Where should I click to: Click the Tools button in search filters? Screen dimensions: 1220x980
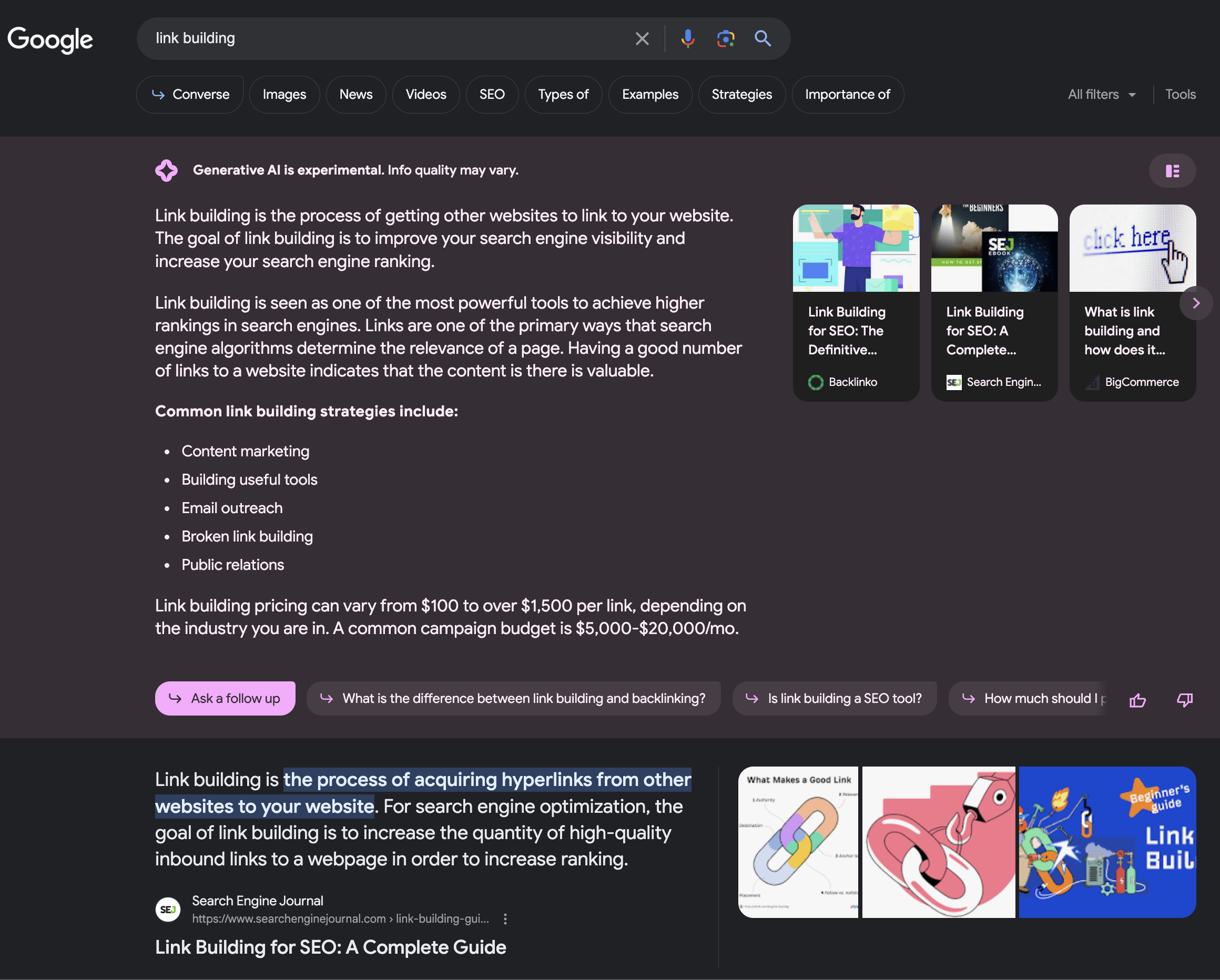point(1181,94)
